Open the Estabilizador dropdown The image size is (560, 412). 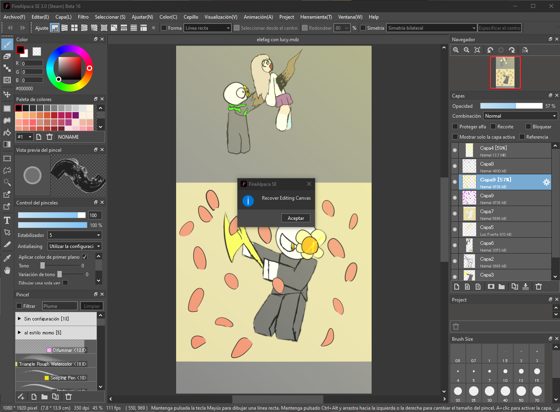(x=74, y=235)
